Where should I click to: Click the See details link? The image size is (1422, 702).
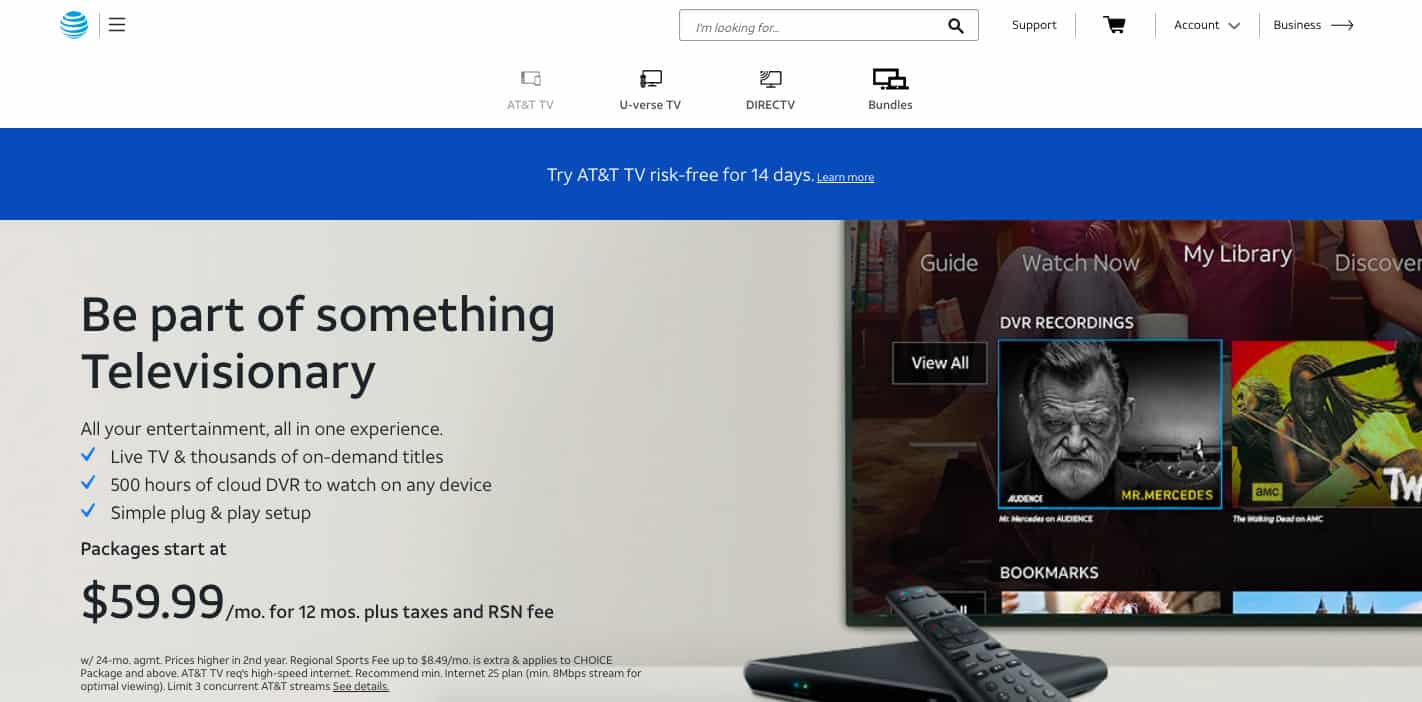(x=361, y=687)
